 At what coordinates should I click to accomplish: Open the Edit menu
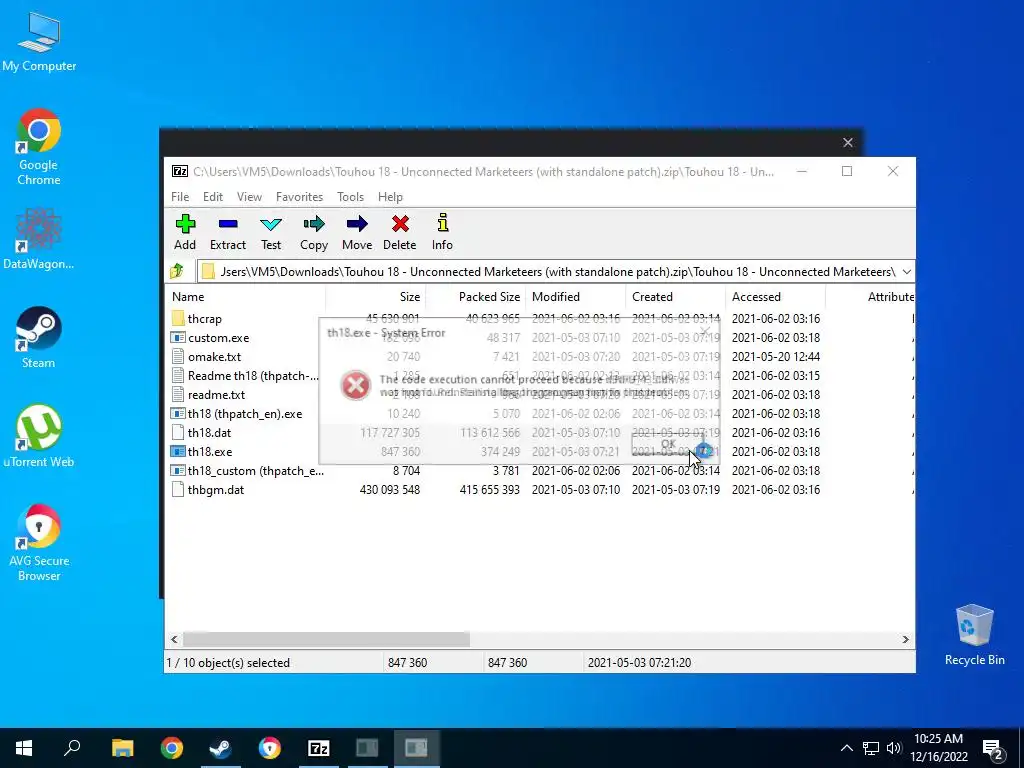213,197
